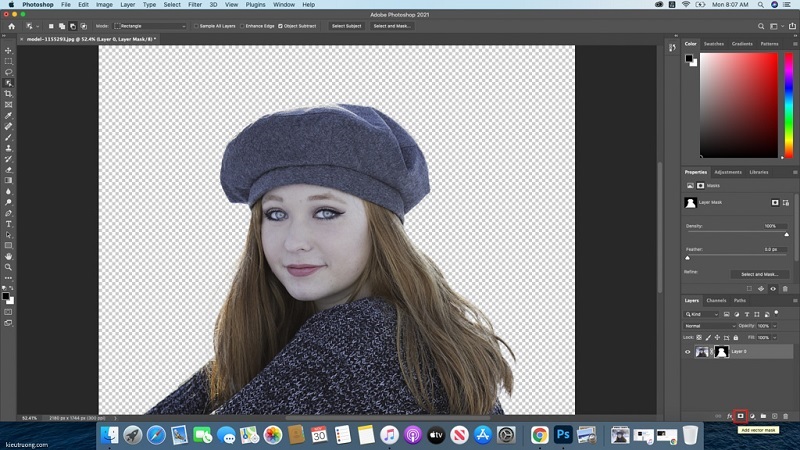800x450 pixels.
Task: Toggle the Object Subtract checkbox
Action: 280,26
